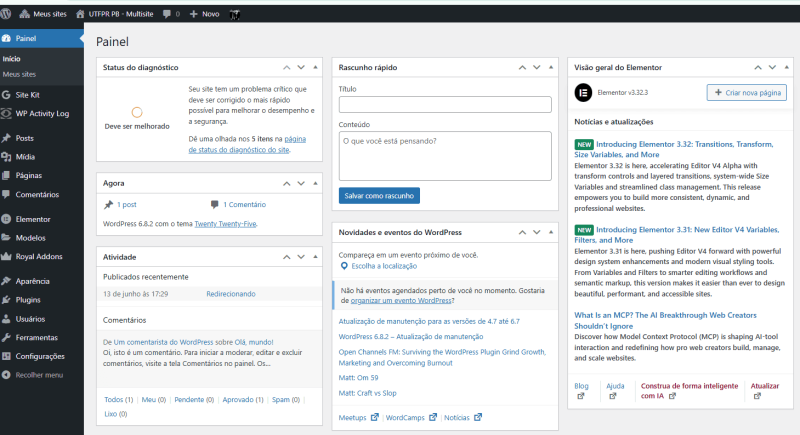Click the Salvar como rascunho button
This screenshot has width=800, height=435.
point(379,195)
